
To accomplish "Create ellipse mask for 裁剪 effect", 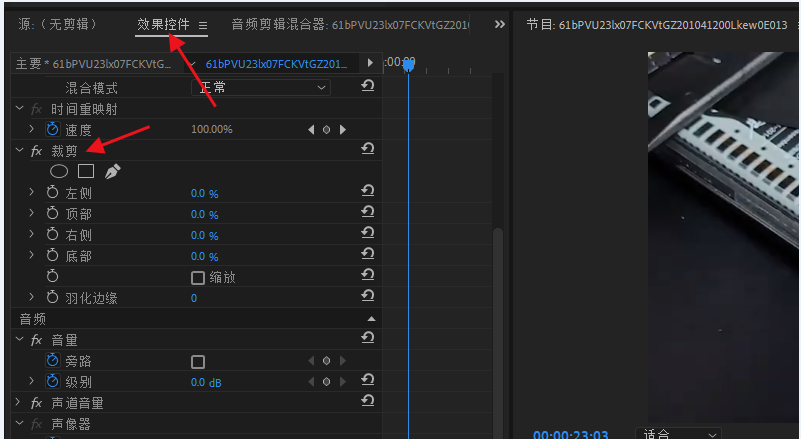I will point(59,172).
